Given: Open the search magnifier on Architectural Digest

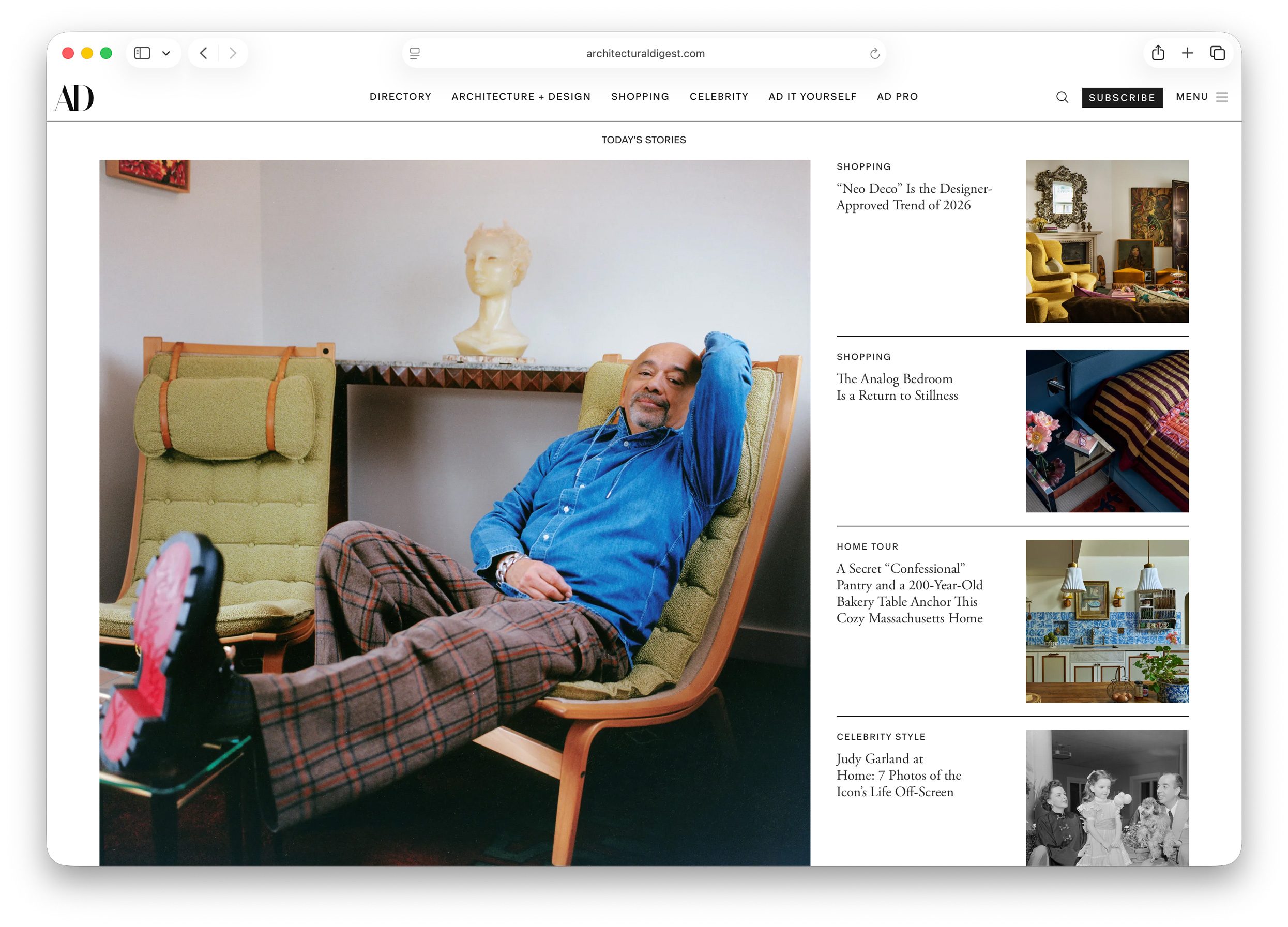Looking at the screenshot, I should click(1062, 97).
